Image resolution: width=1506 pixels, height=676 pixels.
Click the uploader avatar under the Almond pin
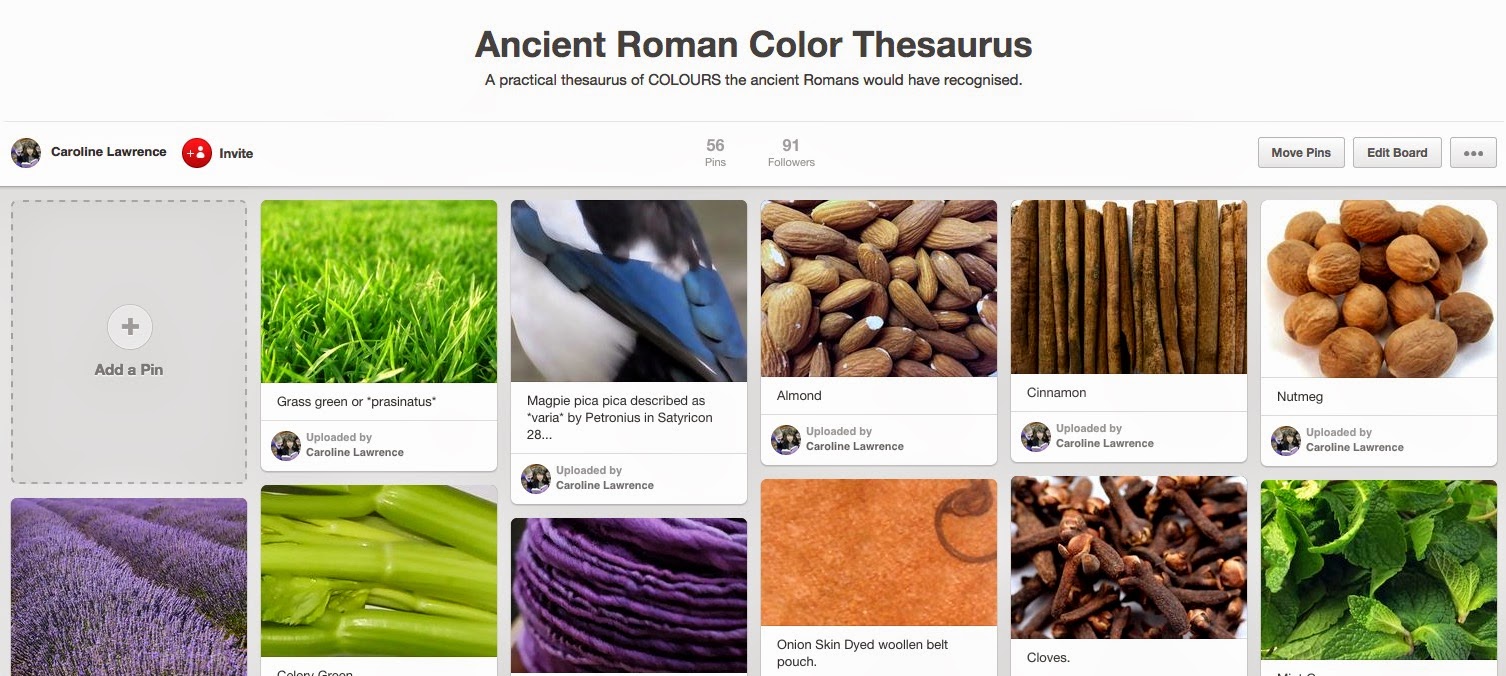coord(786,439)
